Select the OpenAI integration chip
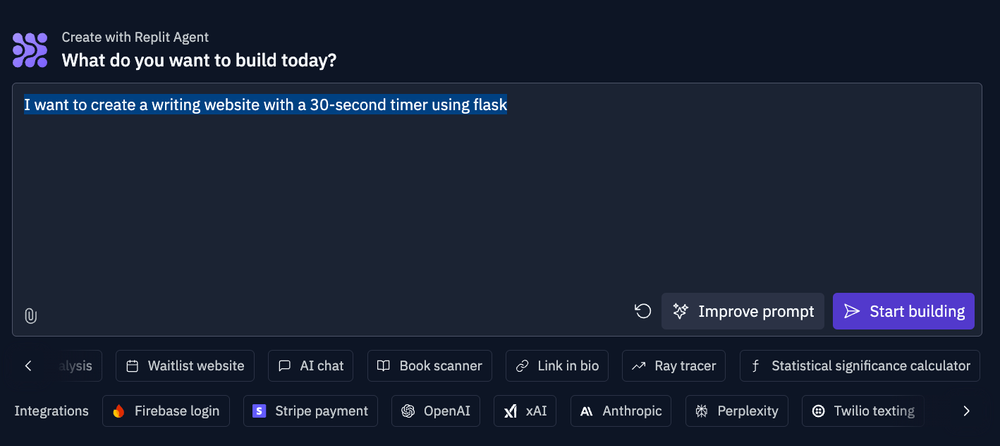Image resolution: width=1000 pixels, height=446 pixels. (436, 411)
